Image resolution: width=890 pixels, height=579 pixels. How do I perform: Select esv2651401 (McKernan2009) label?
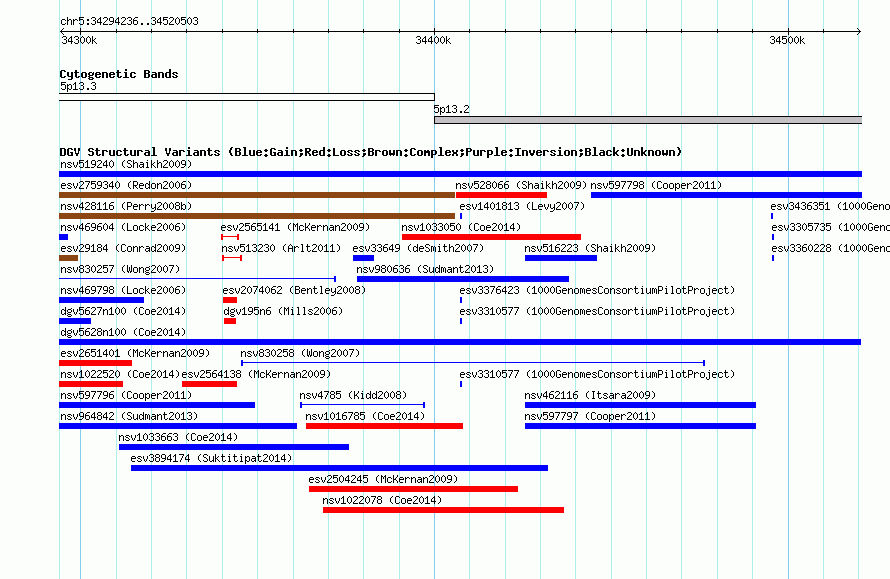pos(135,353)
